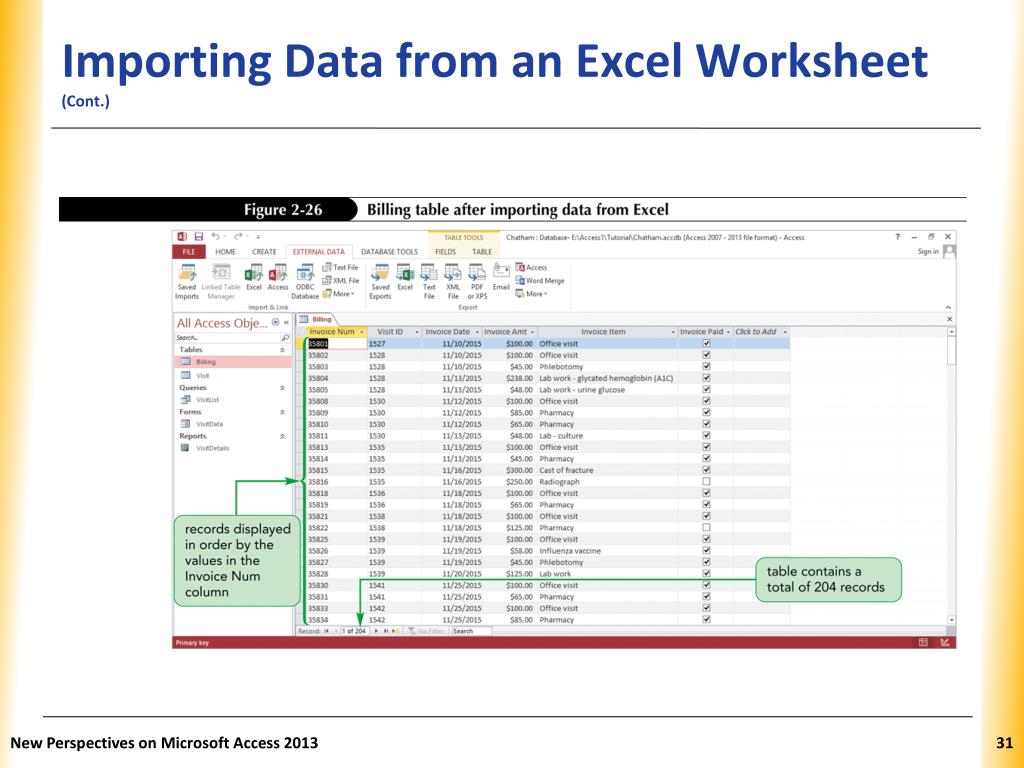Toggle Invoice Paid for Cast of fracture
This screenshot has width=1024, height=768.
tap(706, 470)
